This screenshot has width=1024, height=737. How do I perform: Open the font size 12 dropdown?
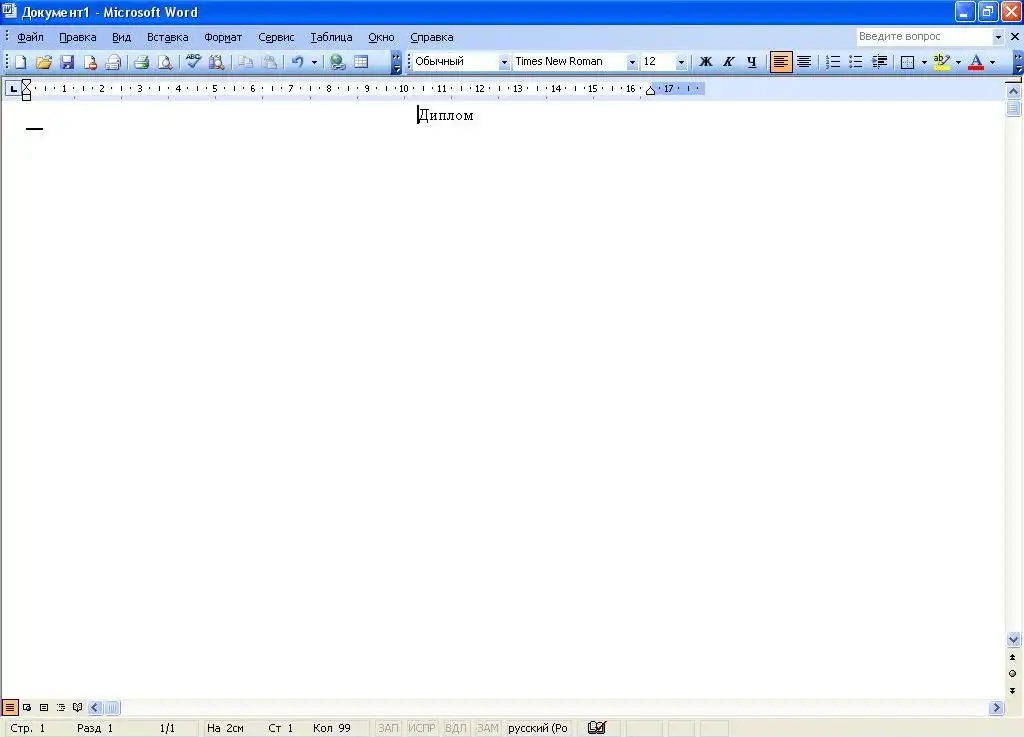click(681, 62)
